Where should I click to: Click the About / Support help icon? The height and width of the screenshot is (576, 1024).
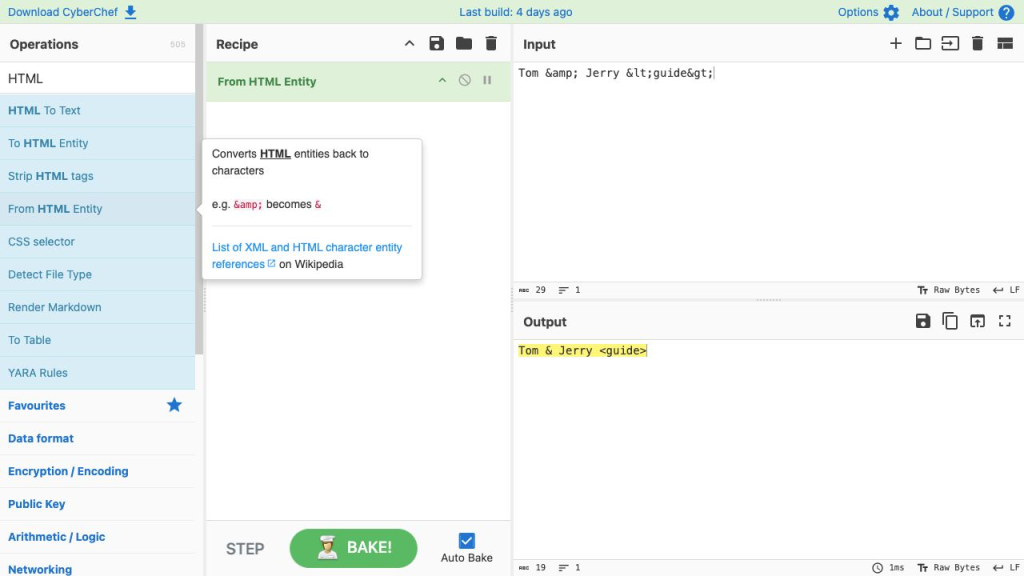(x=1006, y=12)
